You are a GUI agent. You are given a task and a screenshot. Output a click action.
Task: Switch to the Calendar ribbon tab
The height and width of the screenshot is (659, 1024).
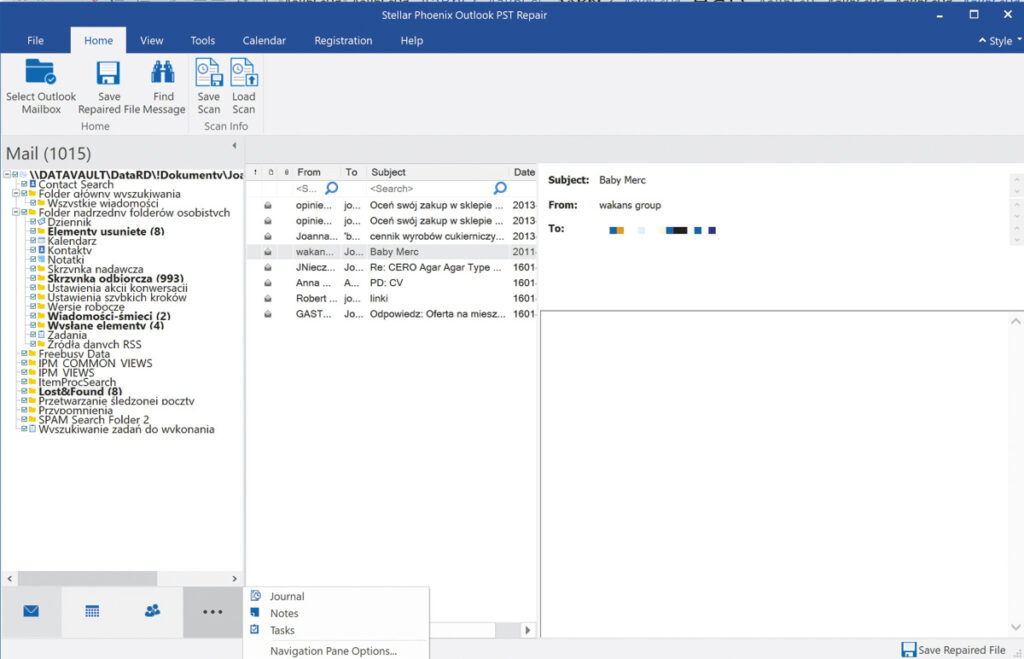[x=263, y=40]
